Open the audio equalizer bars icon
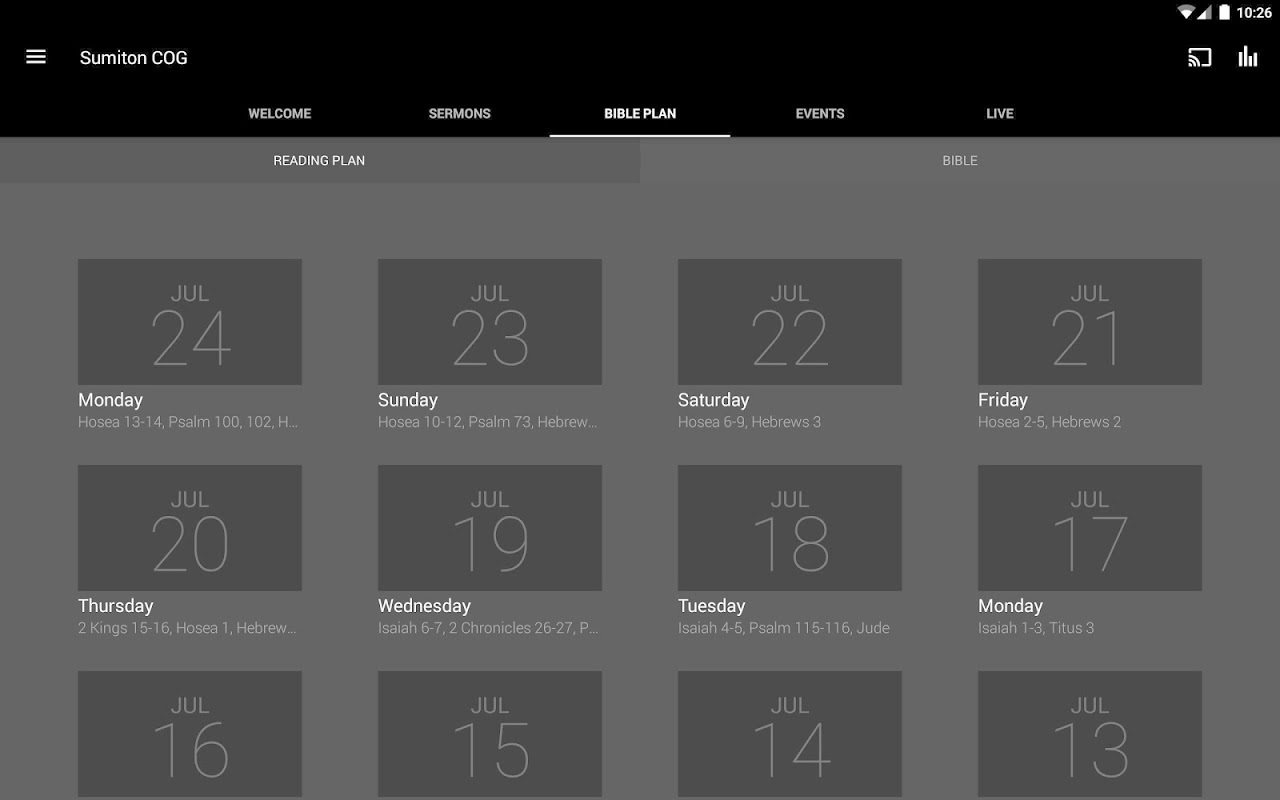The height and width of the screenshot is (800, 1280). [x=1247, y=57]
